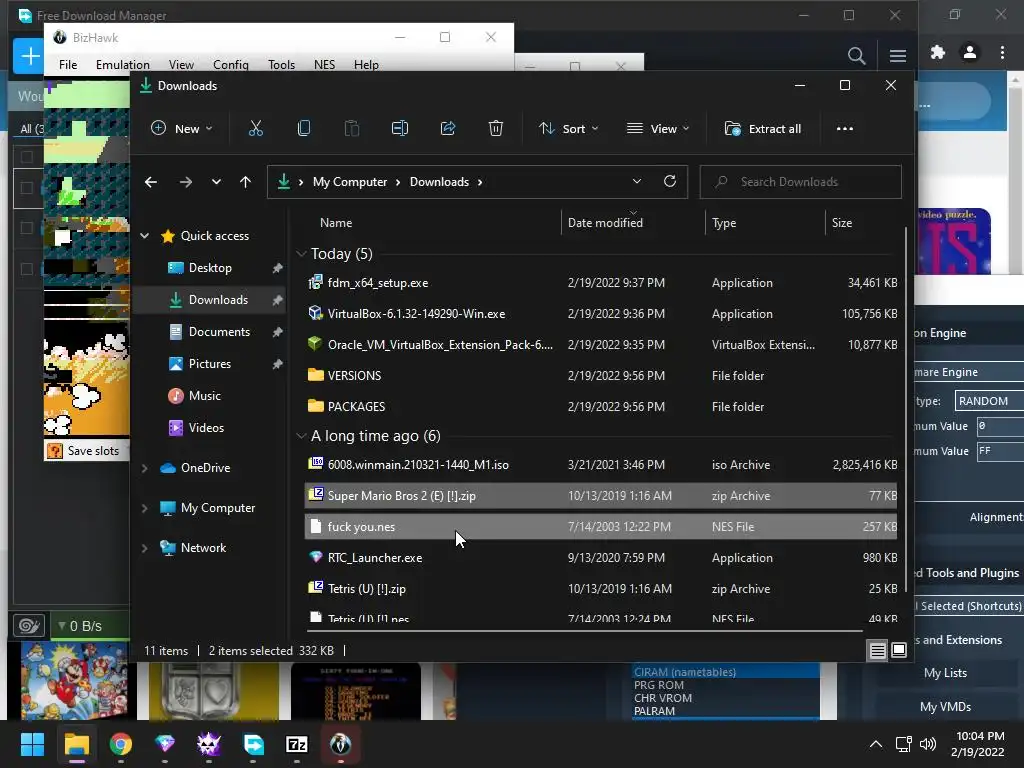
Task: Click the Rename icon in Explorer toolbar
Action: click(x=400, y=129)
